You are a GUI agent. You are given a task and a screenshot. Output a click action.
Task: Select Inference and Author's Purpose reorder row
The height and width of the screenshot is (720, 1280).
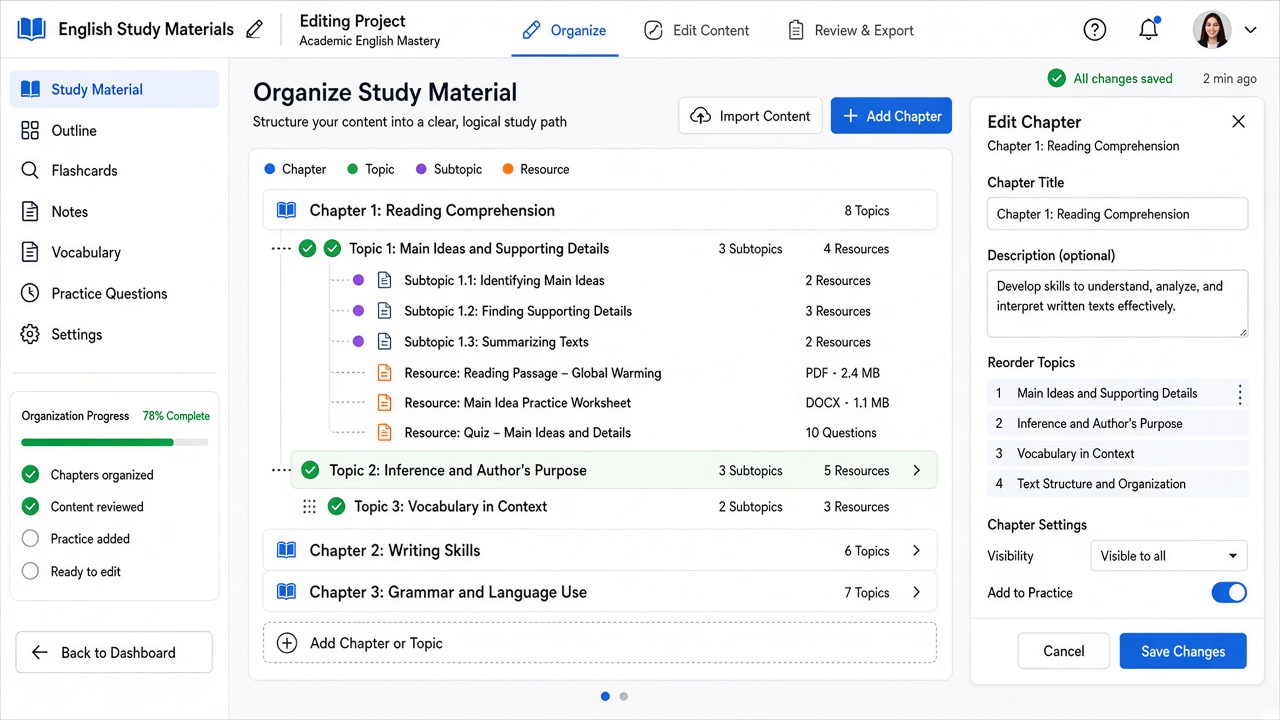click(1117, 424)
